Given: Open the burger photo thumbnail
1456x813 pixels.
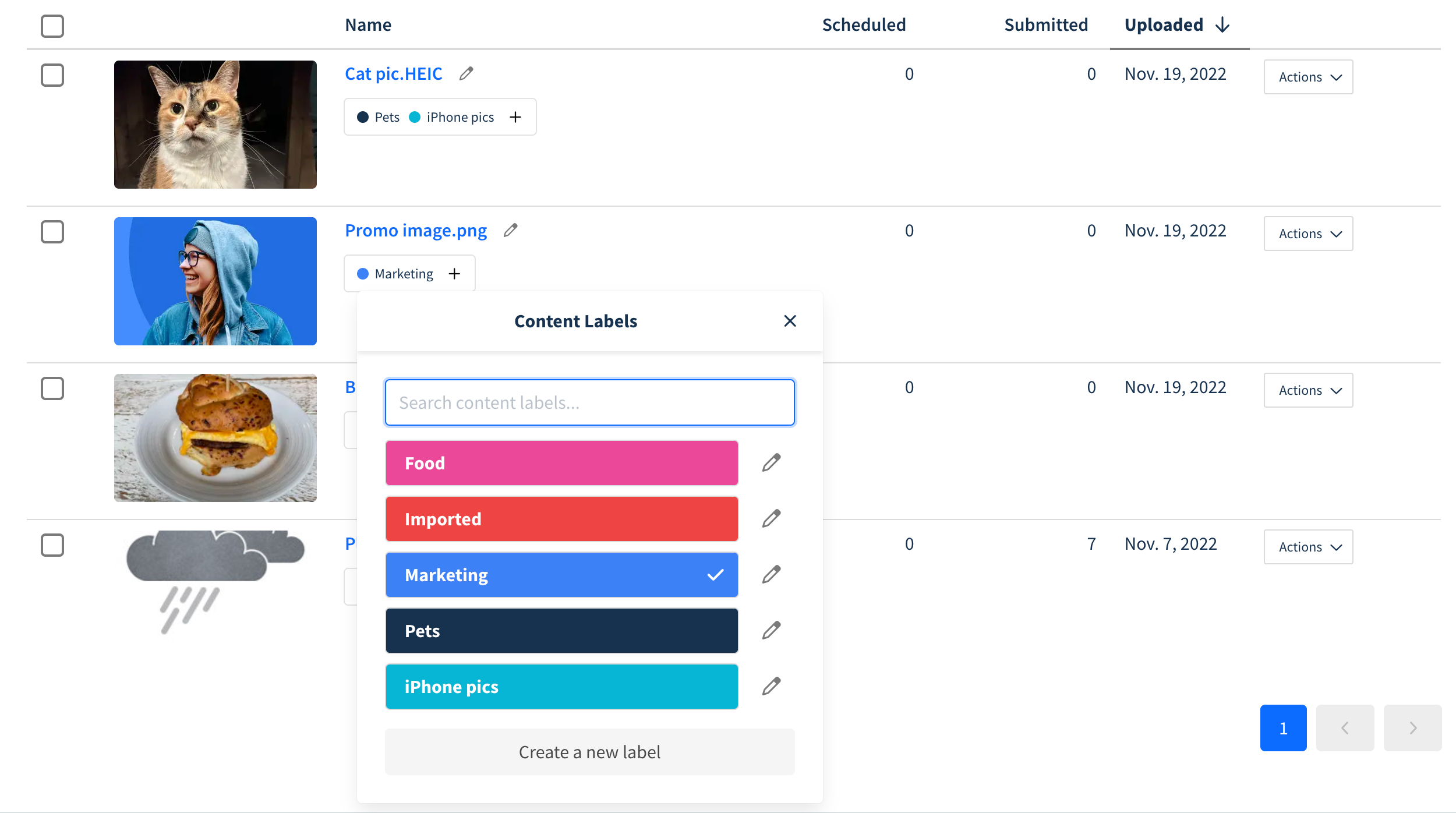Looking at the screenshot, I should pos(215,438).
